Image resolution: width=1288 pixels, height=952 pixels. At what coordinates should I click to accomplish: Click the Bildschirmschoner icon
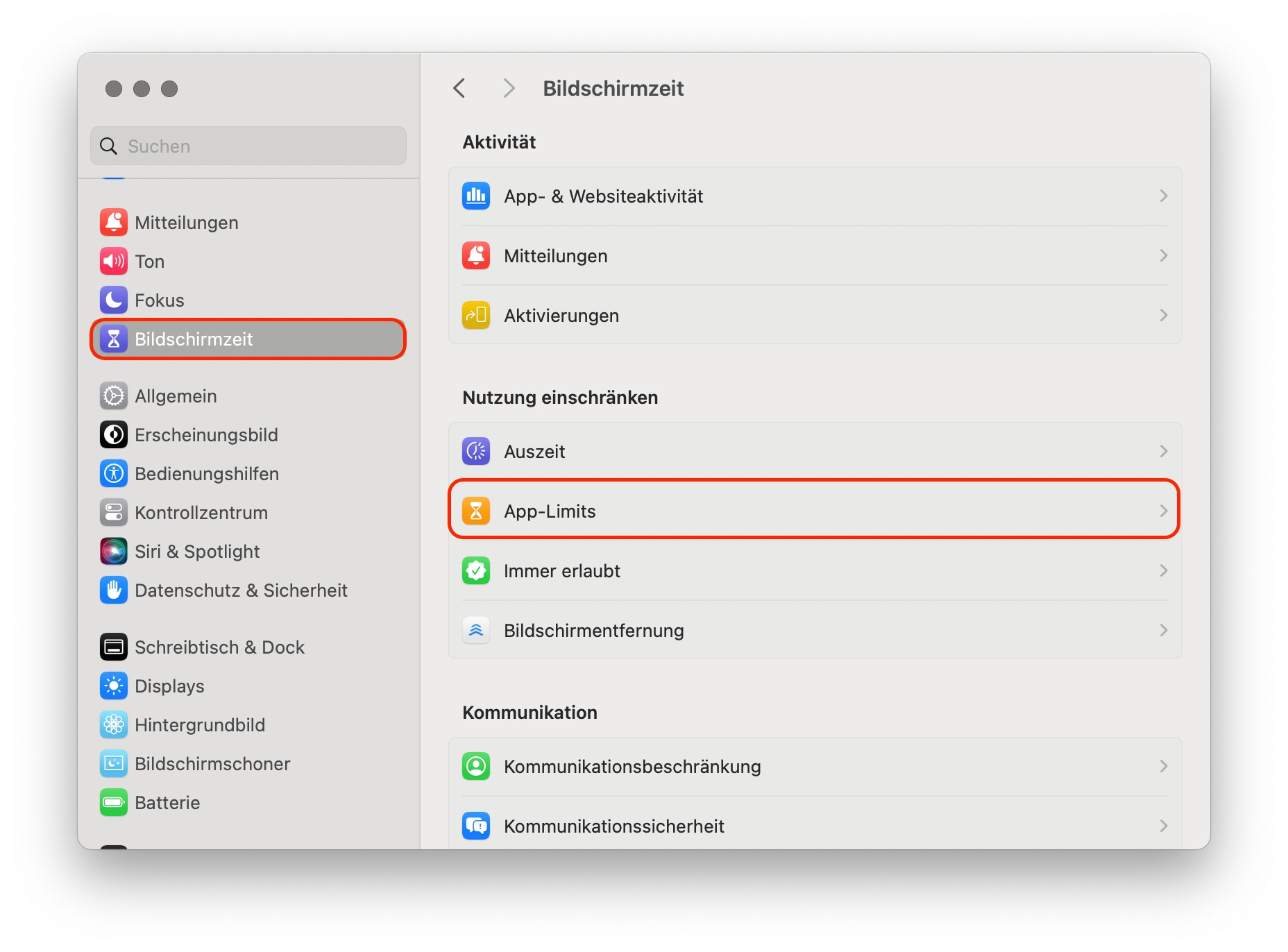(x=114, y=764)
